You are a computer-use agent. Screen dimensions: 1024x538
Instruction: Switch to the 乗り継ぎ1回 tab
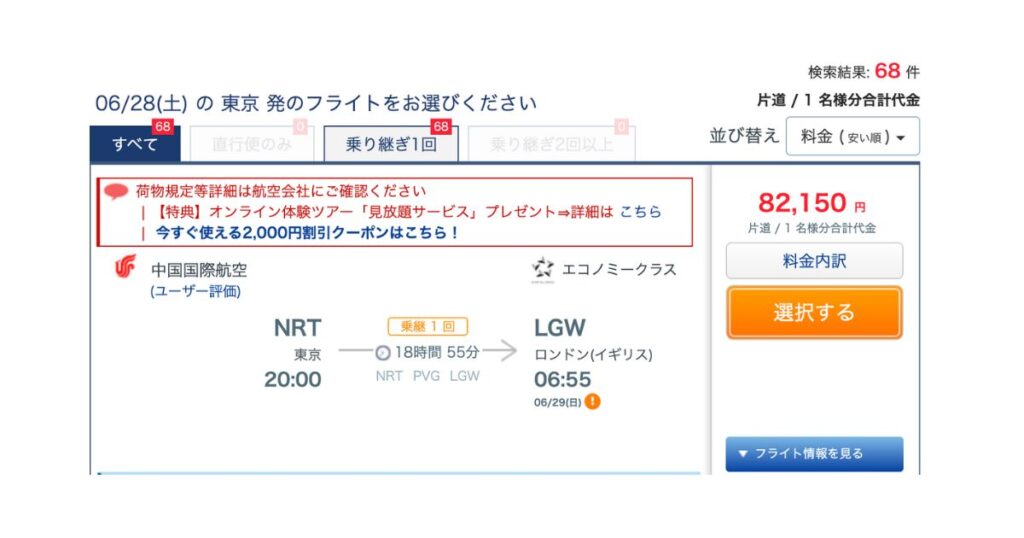(x=391, y=144)
